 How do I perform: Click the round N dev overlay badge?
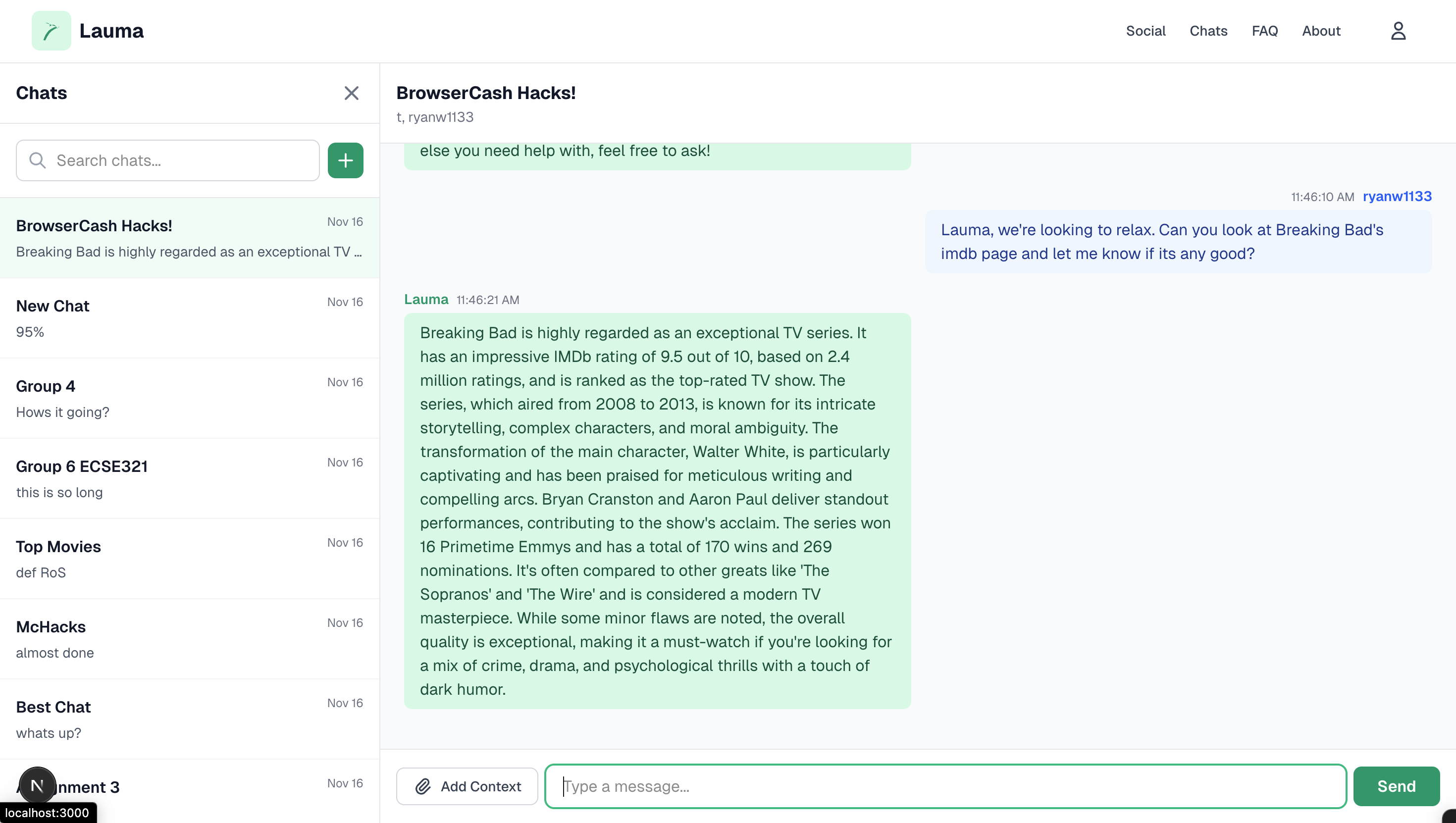tap(37, 785)
